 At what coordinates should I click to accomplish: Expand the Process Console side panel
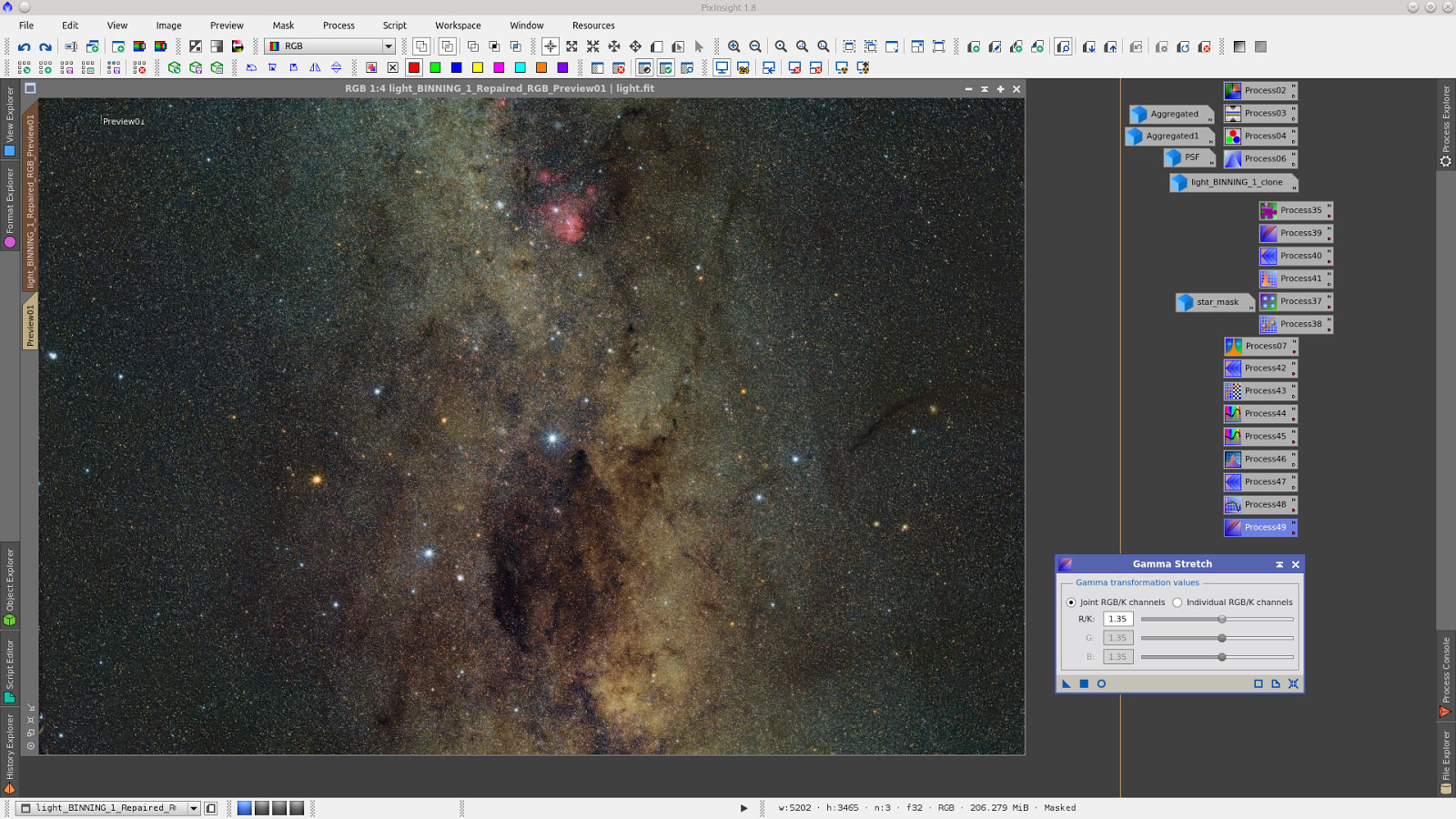pyautogui.click(x=1446, y=677)
